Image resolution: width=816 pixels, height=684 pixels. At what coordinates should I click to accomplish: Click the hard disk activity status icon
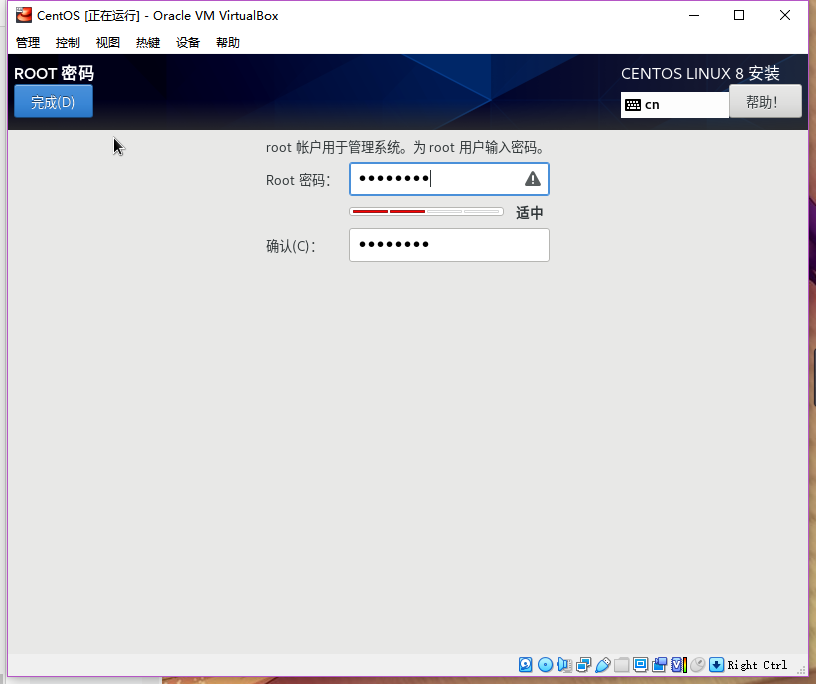(x=526, y=665)
